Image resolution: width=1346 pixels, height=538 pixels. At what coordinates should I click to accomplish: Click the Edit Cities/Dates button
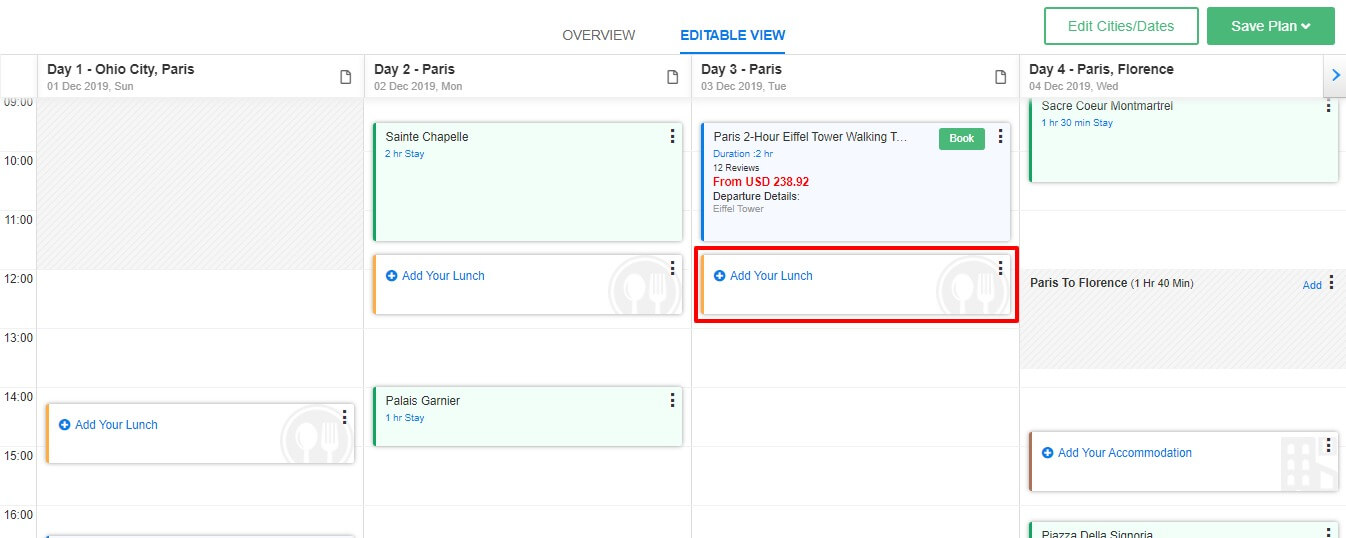click(x=1120, y=26)
